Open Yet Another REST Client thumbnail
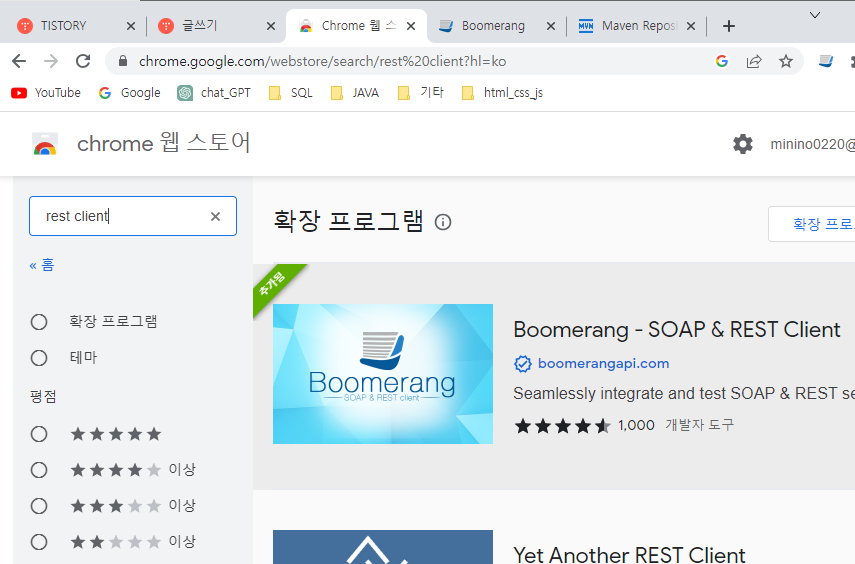The width and height of the screenshot is (855, 564). coord(383,547)
